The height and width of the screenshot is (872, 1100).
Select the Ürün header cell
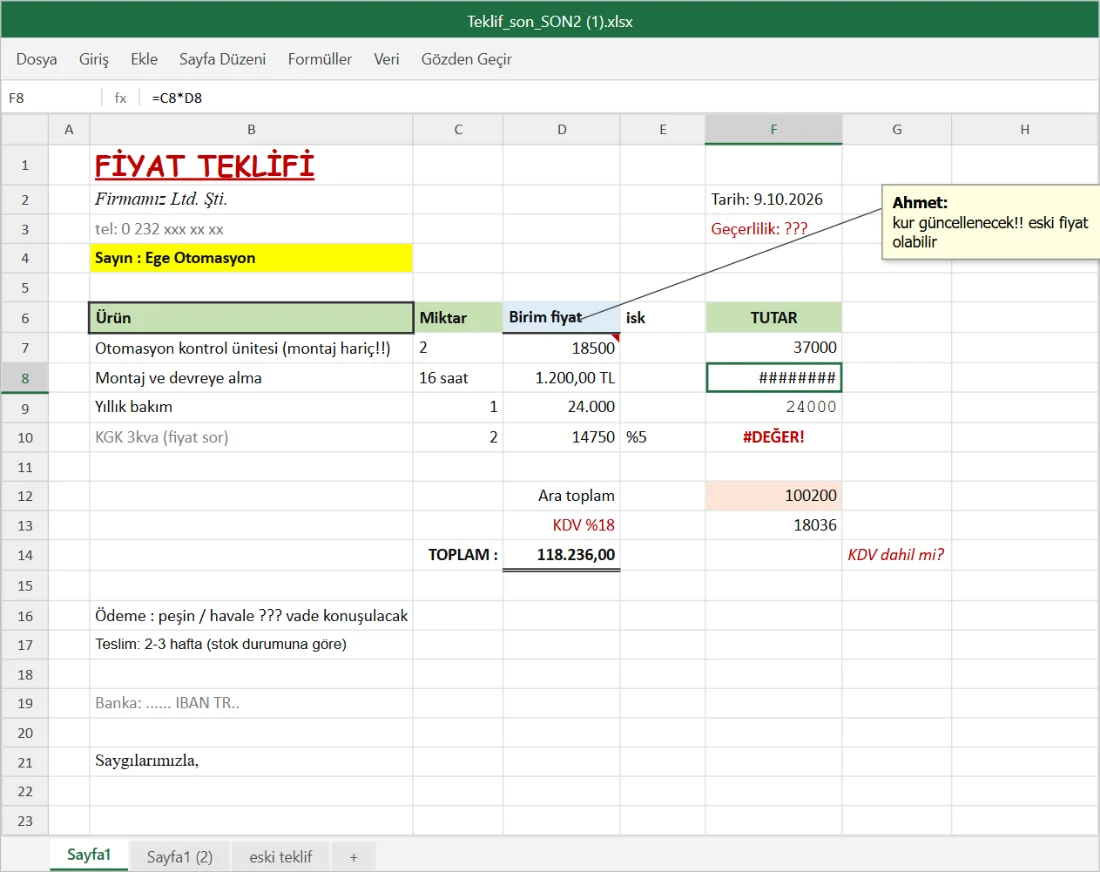point(251,317)
